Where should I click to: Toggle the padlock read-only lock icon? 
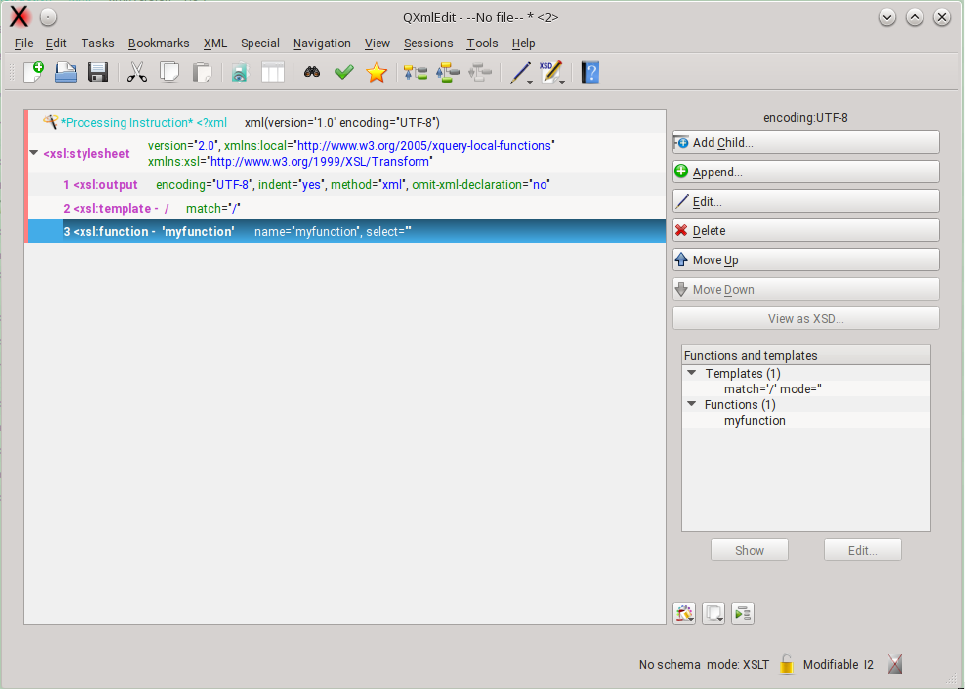click(787, 664)
